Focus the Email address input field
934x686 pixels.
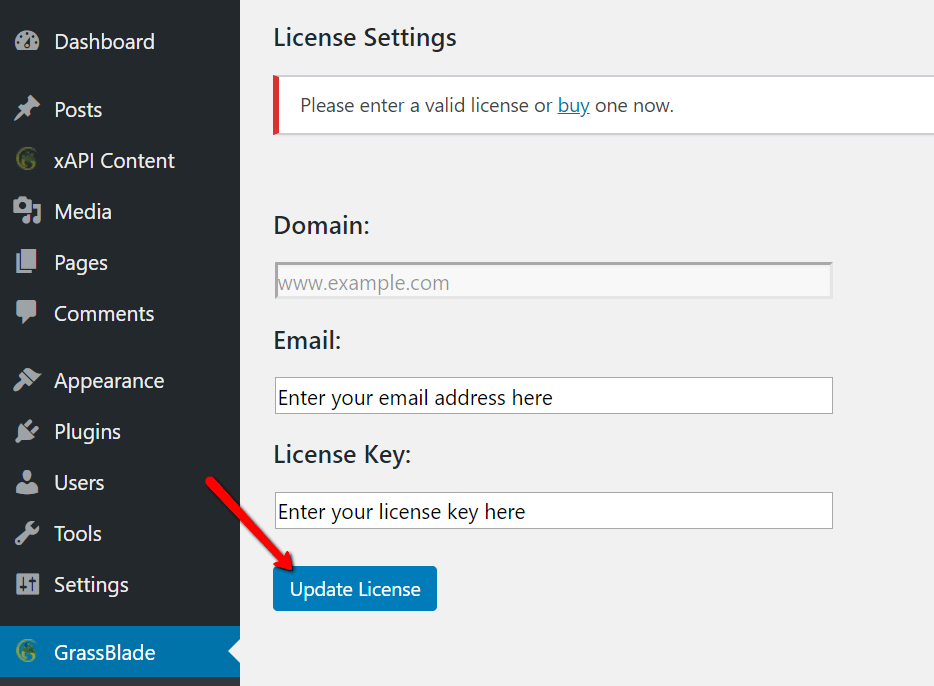coord(553,395)
